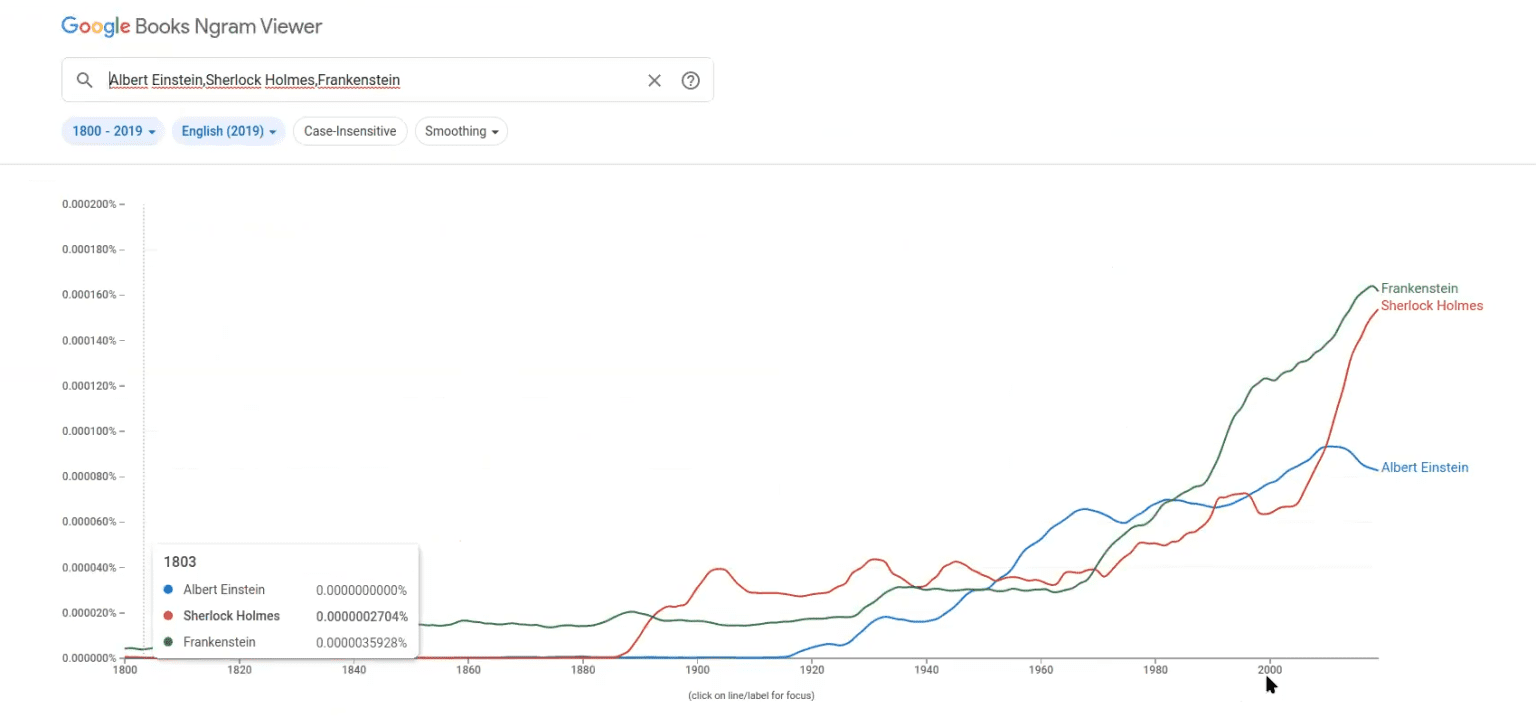Click the bold Sherlock Holmes tooltip entry
Image resolution: width=1536 pixels, height=718 pixels.
(x=231, y=615)
